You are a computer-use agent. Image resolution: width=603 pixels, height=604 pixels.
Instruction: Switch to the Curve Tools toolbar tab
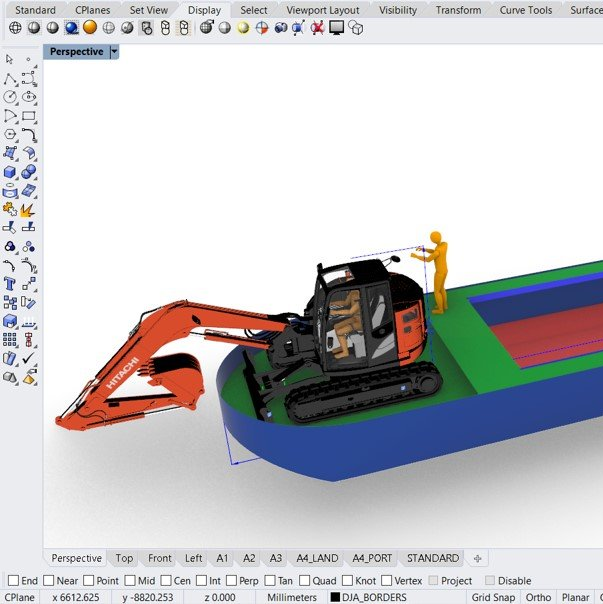[525, 10]
